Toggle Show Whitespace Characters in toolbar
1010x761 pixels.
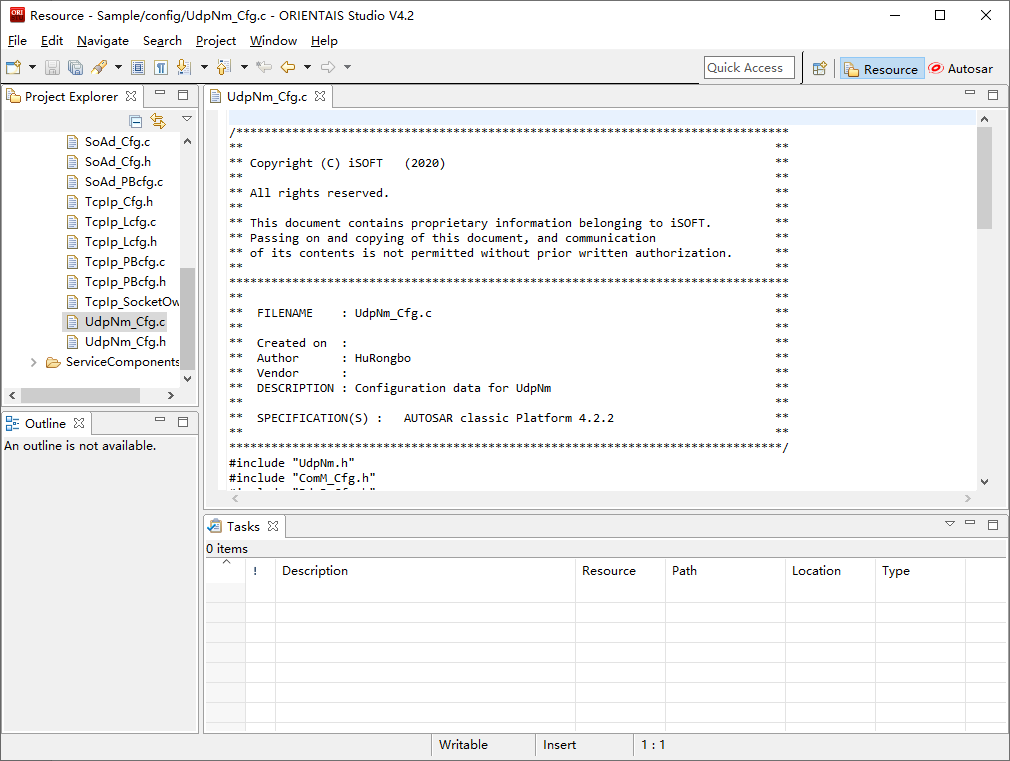click(160, 68)
